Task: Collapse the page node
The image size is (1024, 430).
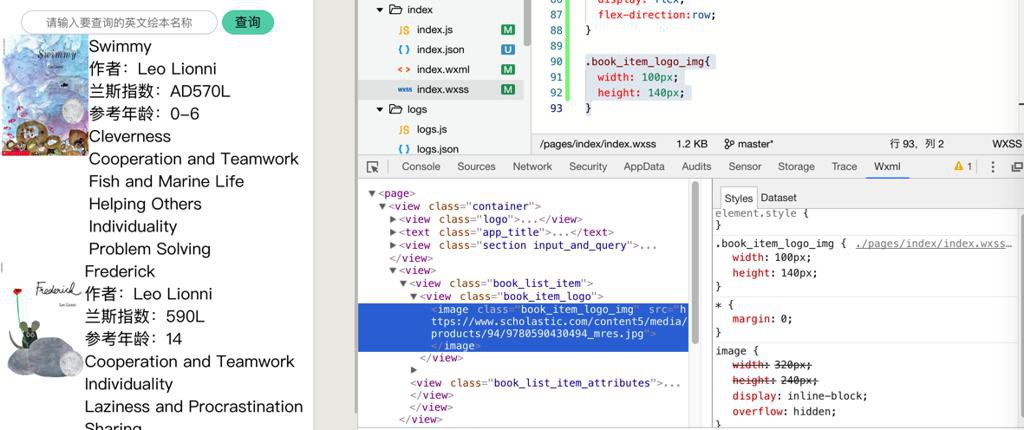Action: click(x=372, y=193)
